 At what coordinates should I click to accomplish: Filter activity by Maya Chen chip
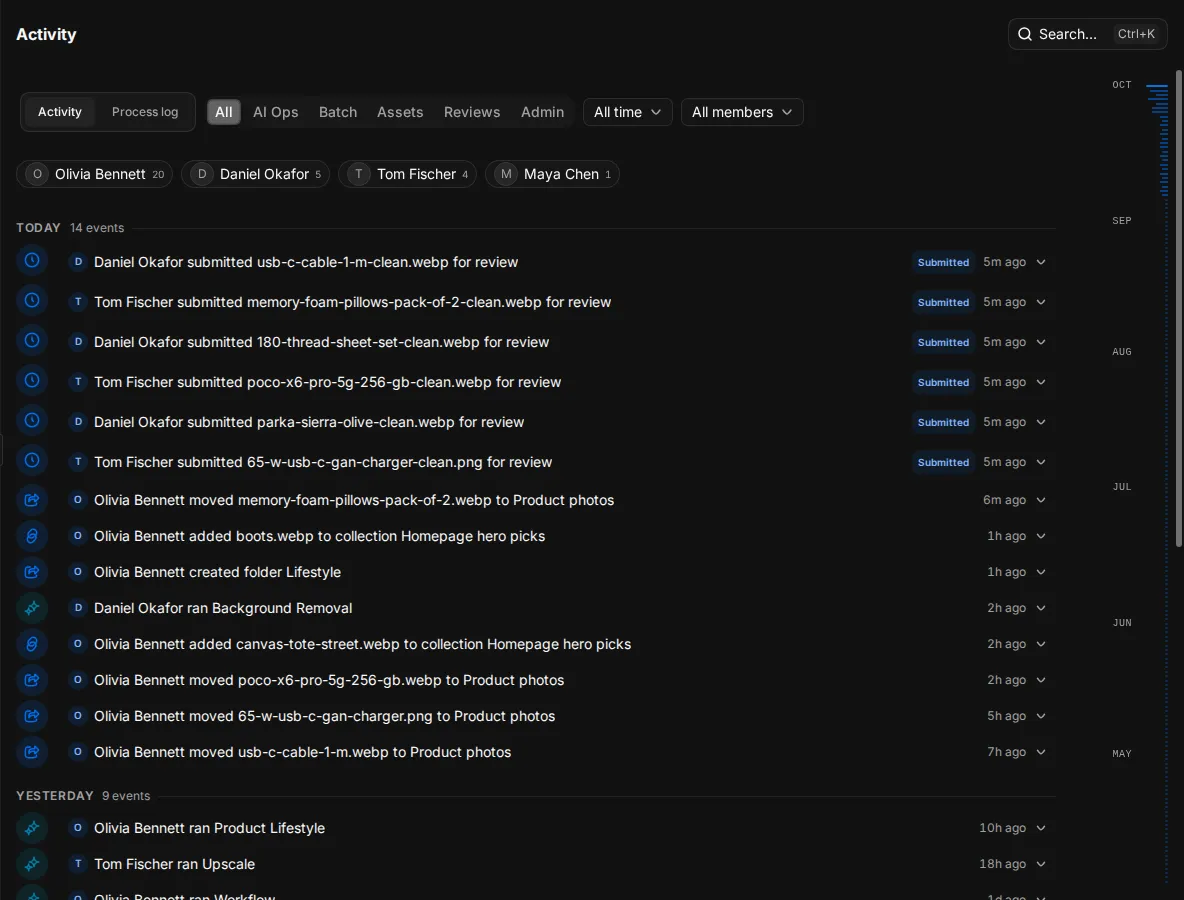[552, 174]
